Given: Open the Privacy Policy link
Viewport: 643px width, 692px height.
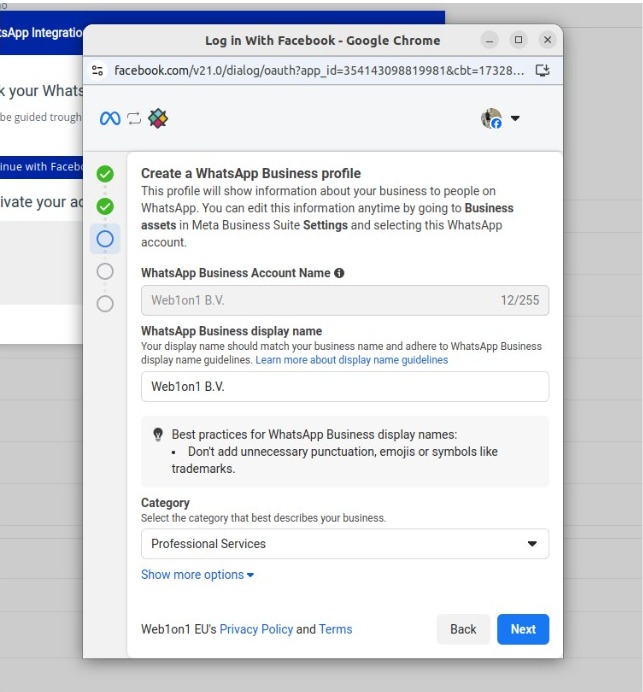Looking at the screenshot, I should click(256, 629).
